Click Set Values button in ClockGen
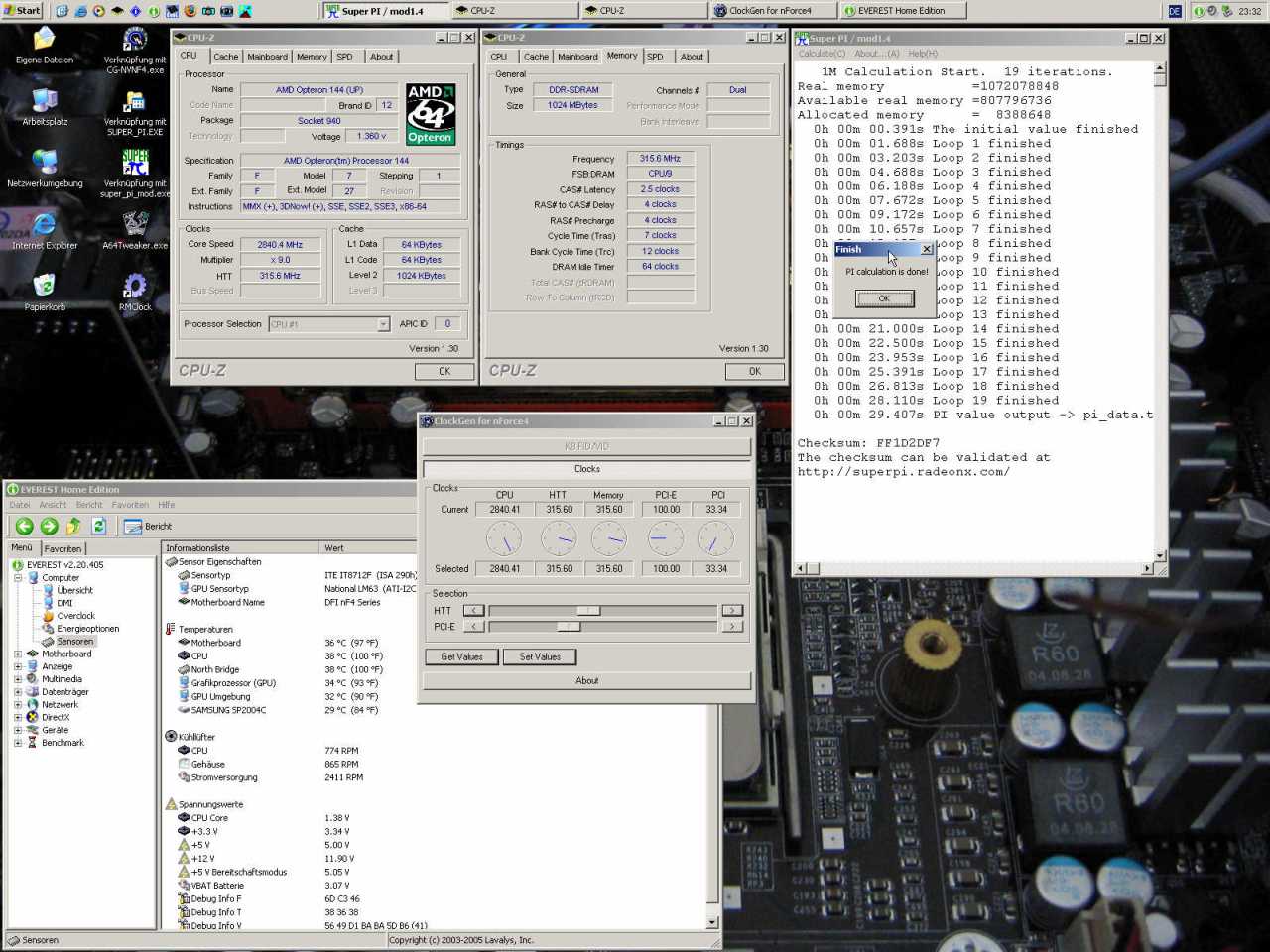This screenshot has width=1270, height=952. (540, 657)
